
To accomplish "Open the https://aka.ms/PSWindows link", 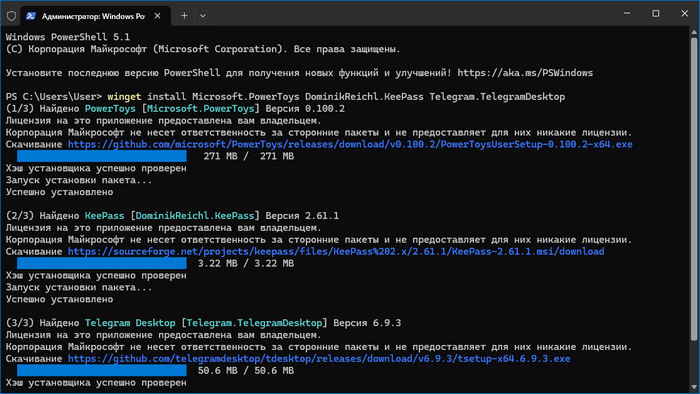I will [x=525, y=73].
